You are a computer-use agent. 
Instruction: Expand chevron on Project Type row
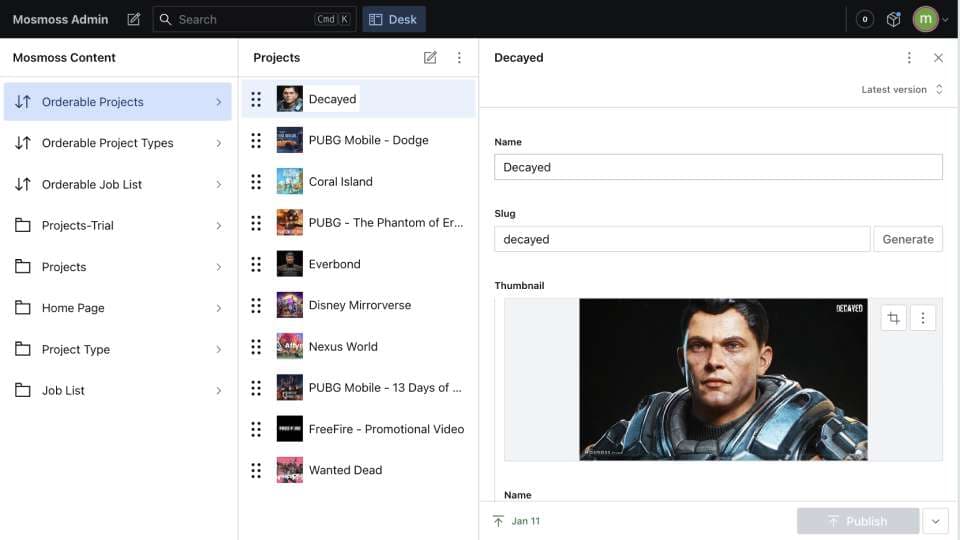point(219,350)
